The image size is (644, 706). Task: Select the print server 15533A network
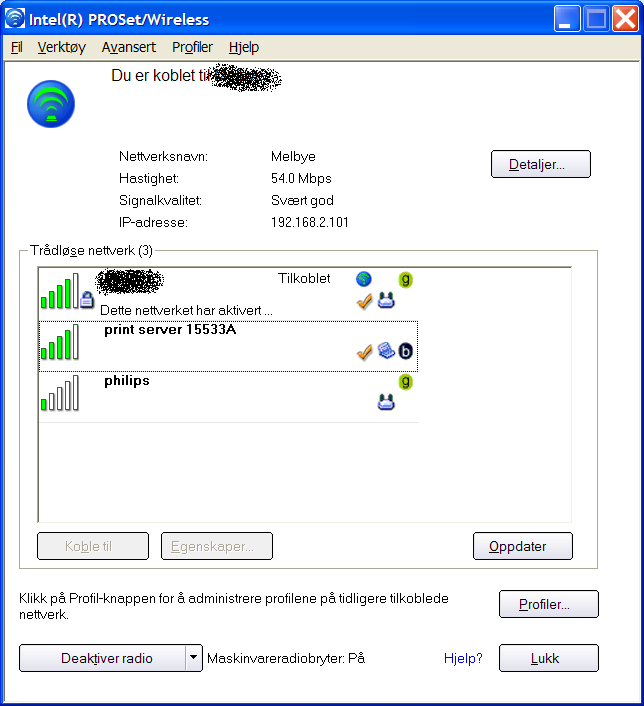pos(228,346)
